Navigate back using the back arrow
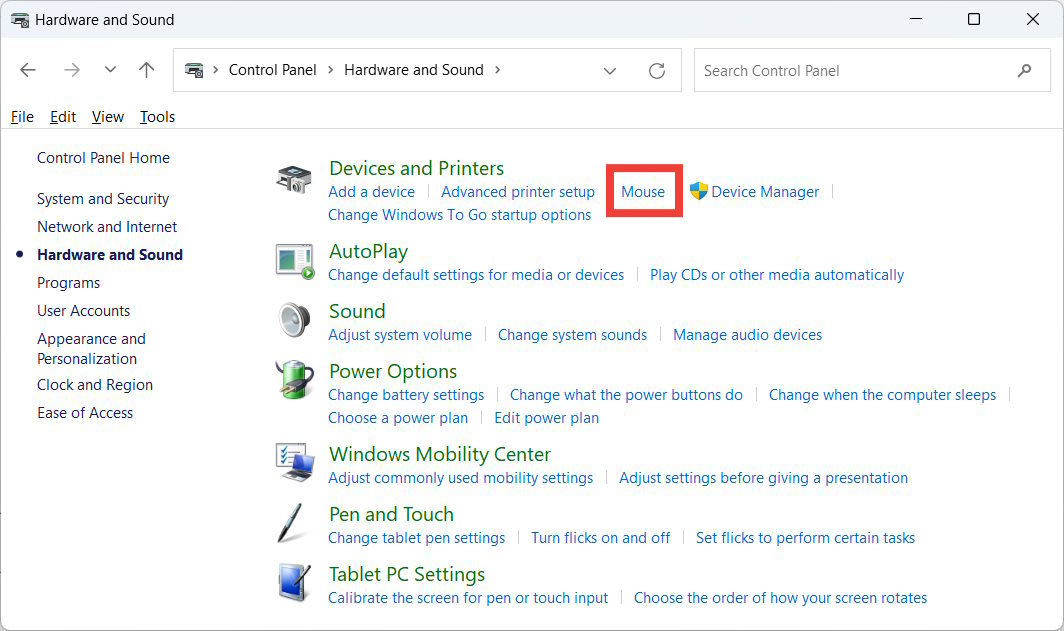 tap(28, 70)
